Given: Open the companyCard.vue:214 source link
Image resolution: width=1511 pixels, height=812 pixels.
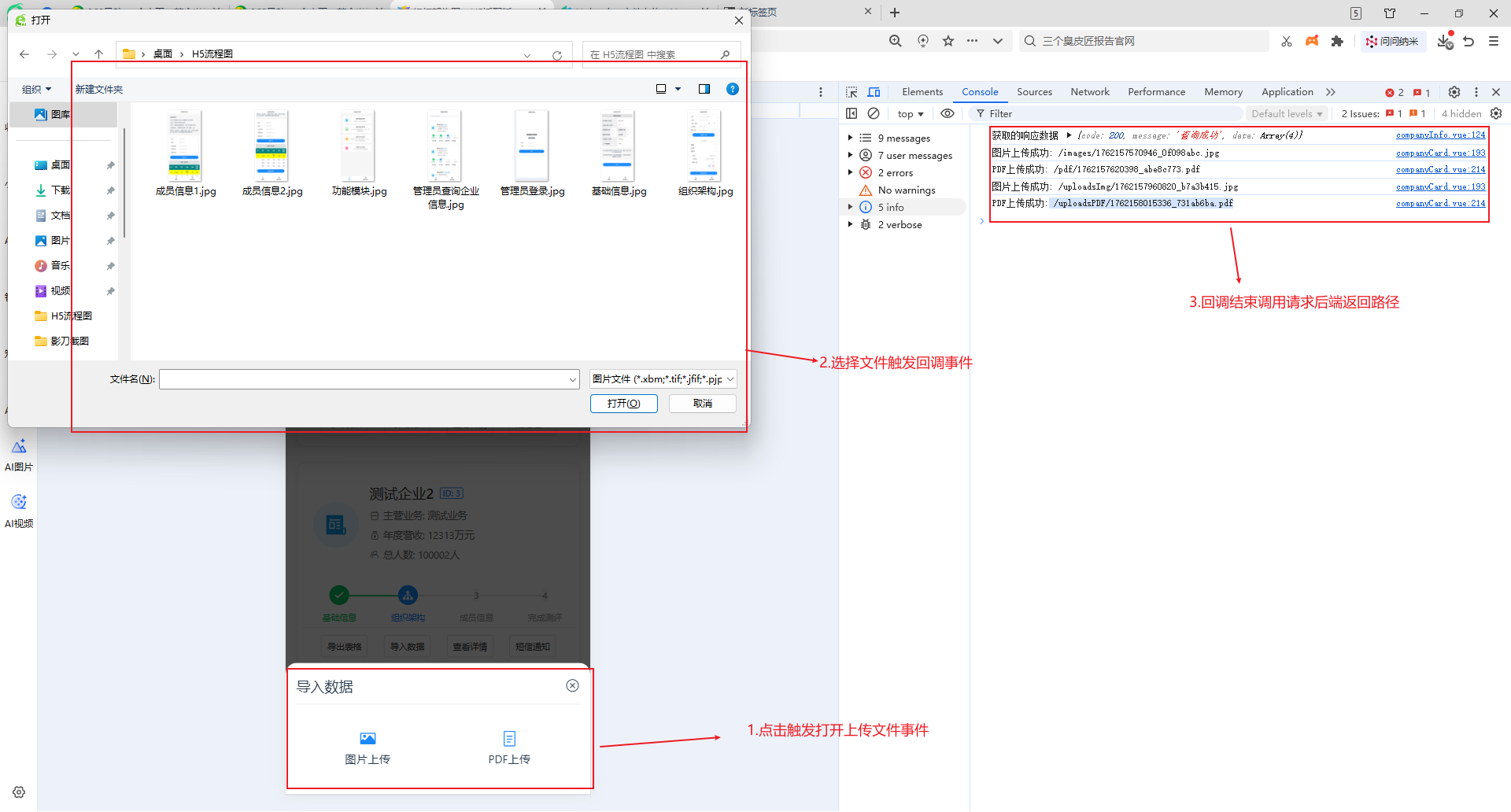Looking at the screenshot, I should (1440, 169).
